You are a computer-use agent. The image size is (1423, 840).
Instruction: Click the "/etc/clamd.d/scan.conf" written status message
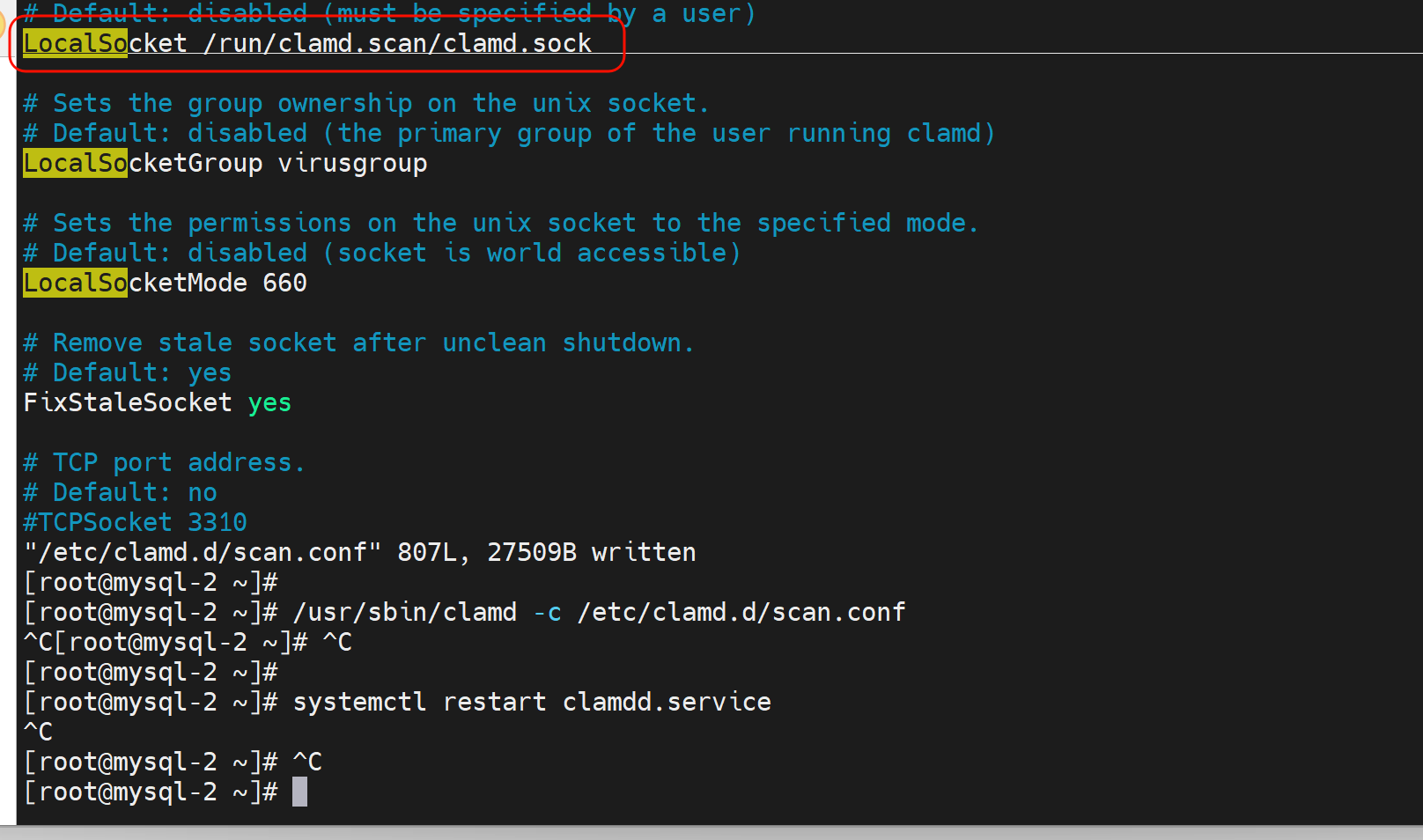click(359, 552)
